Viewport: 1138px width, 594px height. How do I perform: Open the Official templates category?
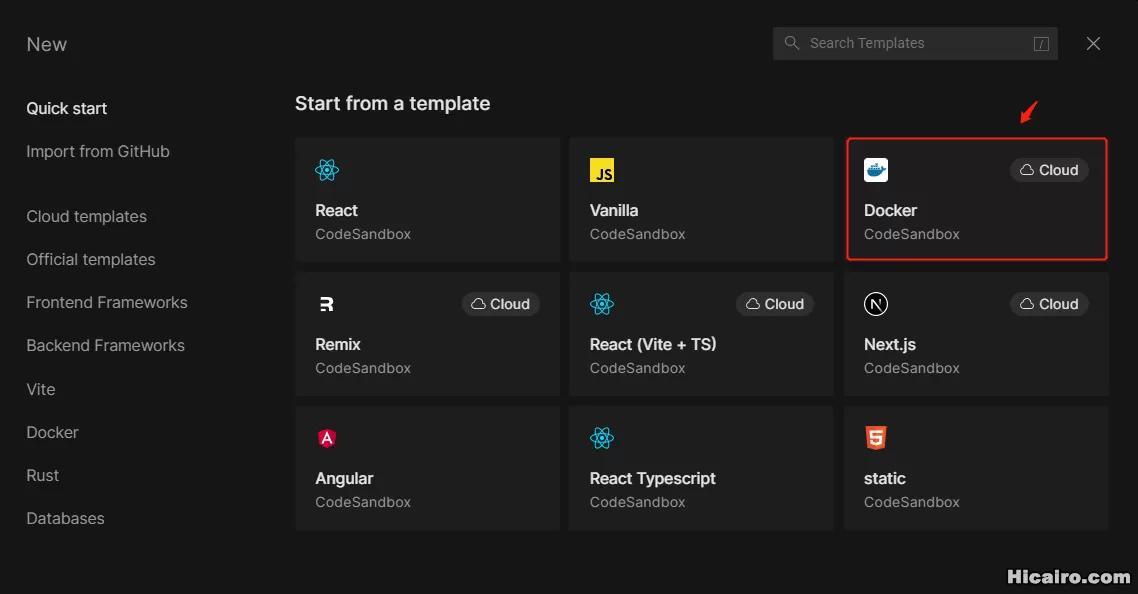[x=91, y=259]
